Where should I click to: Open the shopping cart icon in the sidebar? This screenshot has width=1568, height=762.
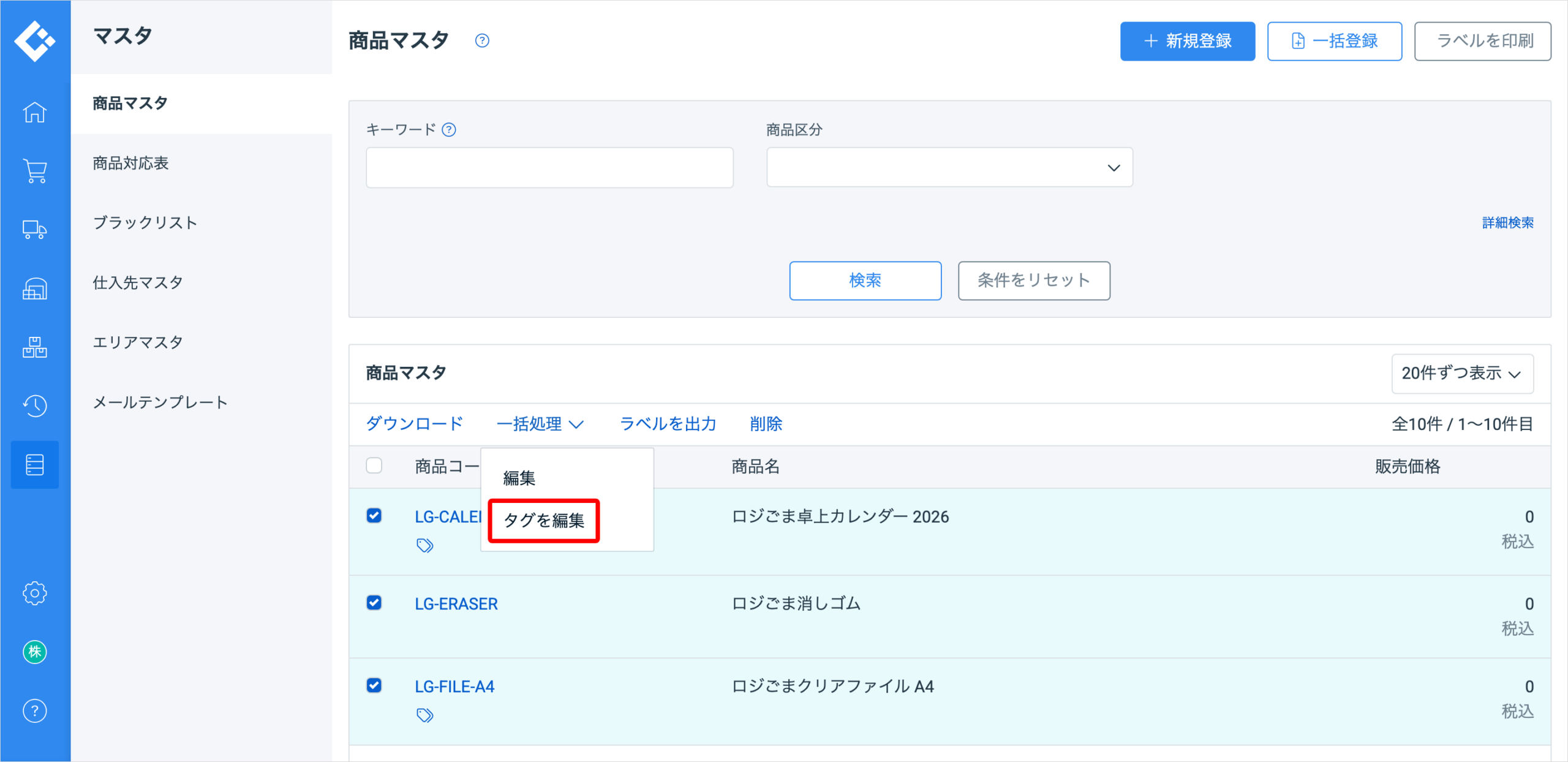(x=35, y=171)
